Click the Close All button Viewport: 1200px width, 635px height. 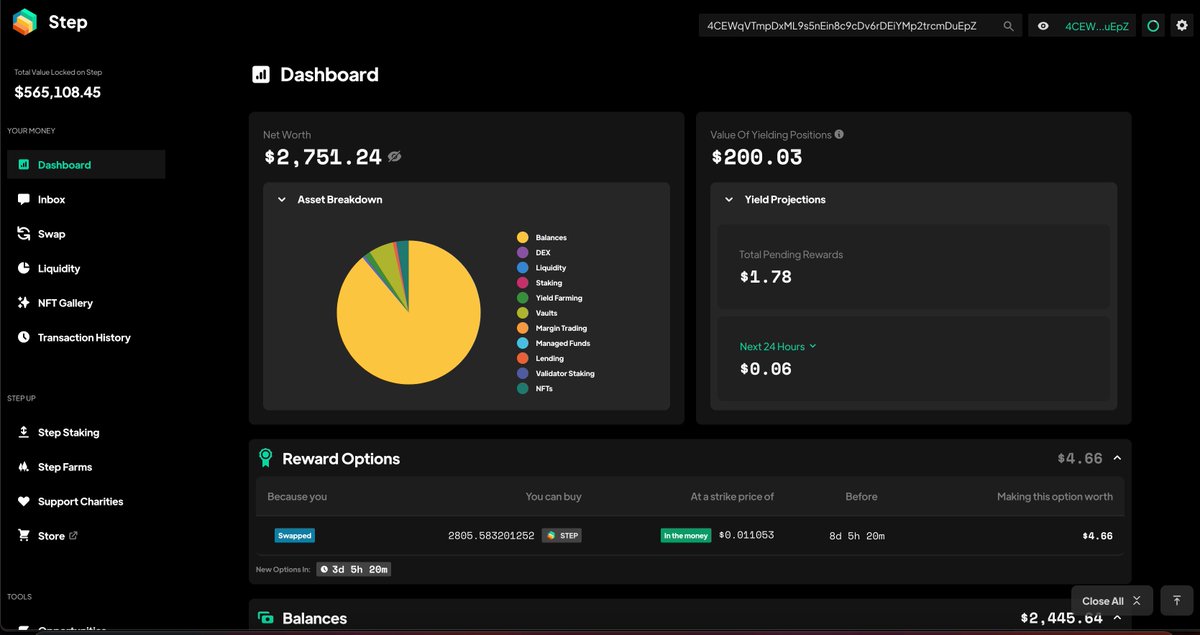coord(1111,601)
